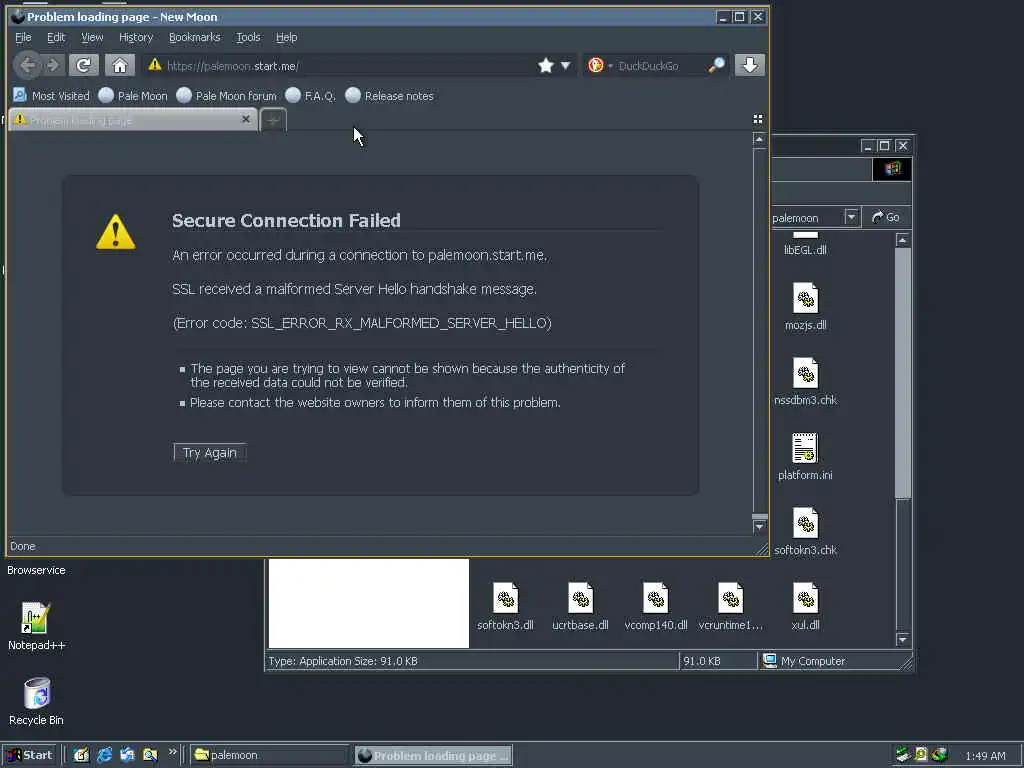Image resolution: width=1024 pixels, height=768 pixels.
Task: Select the xul.dll file
Action: coord(805,607)
